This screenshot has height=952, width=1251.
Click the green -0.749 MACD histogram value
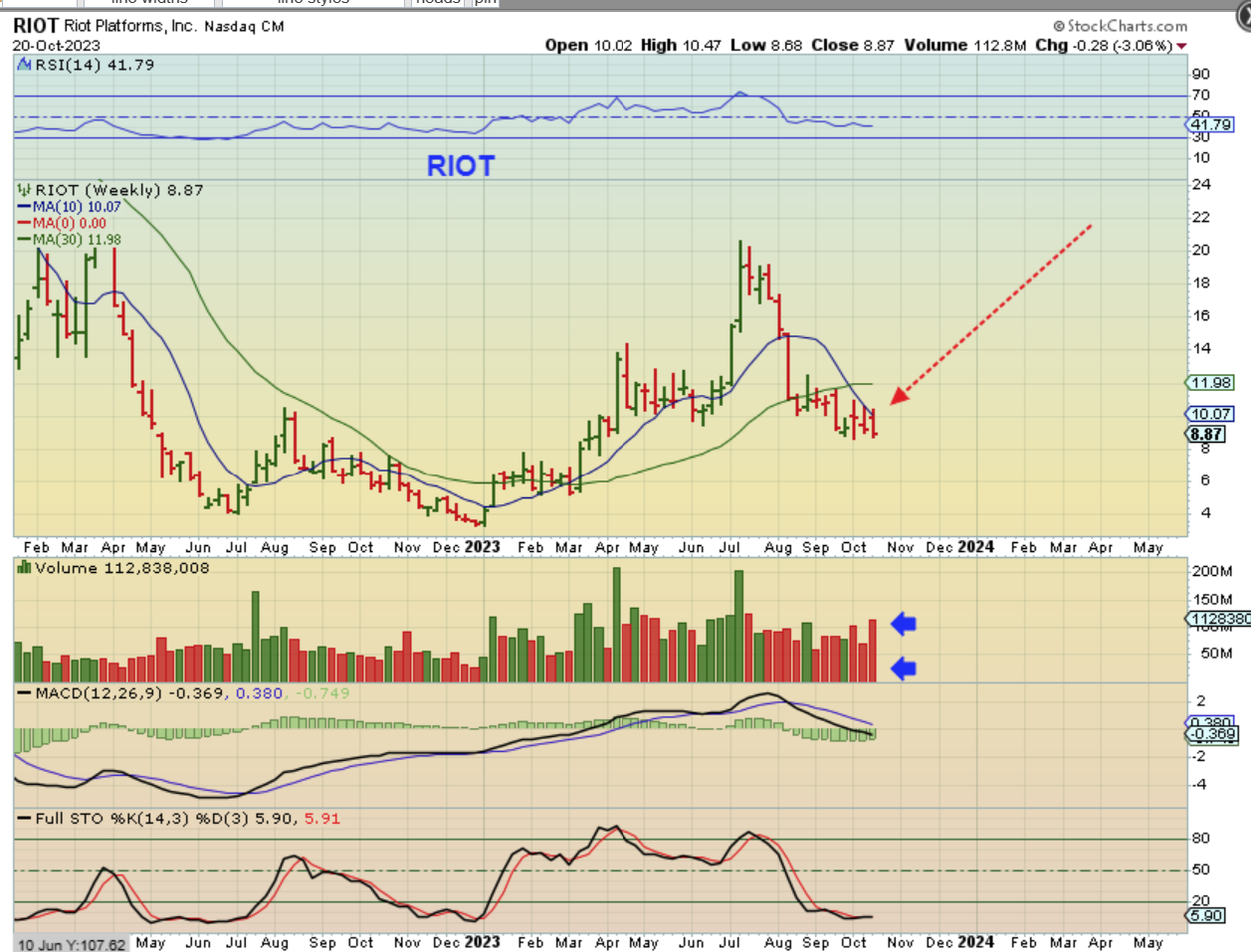(x=322, y=693)
